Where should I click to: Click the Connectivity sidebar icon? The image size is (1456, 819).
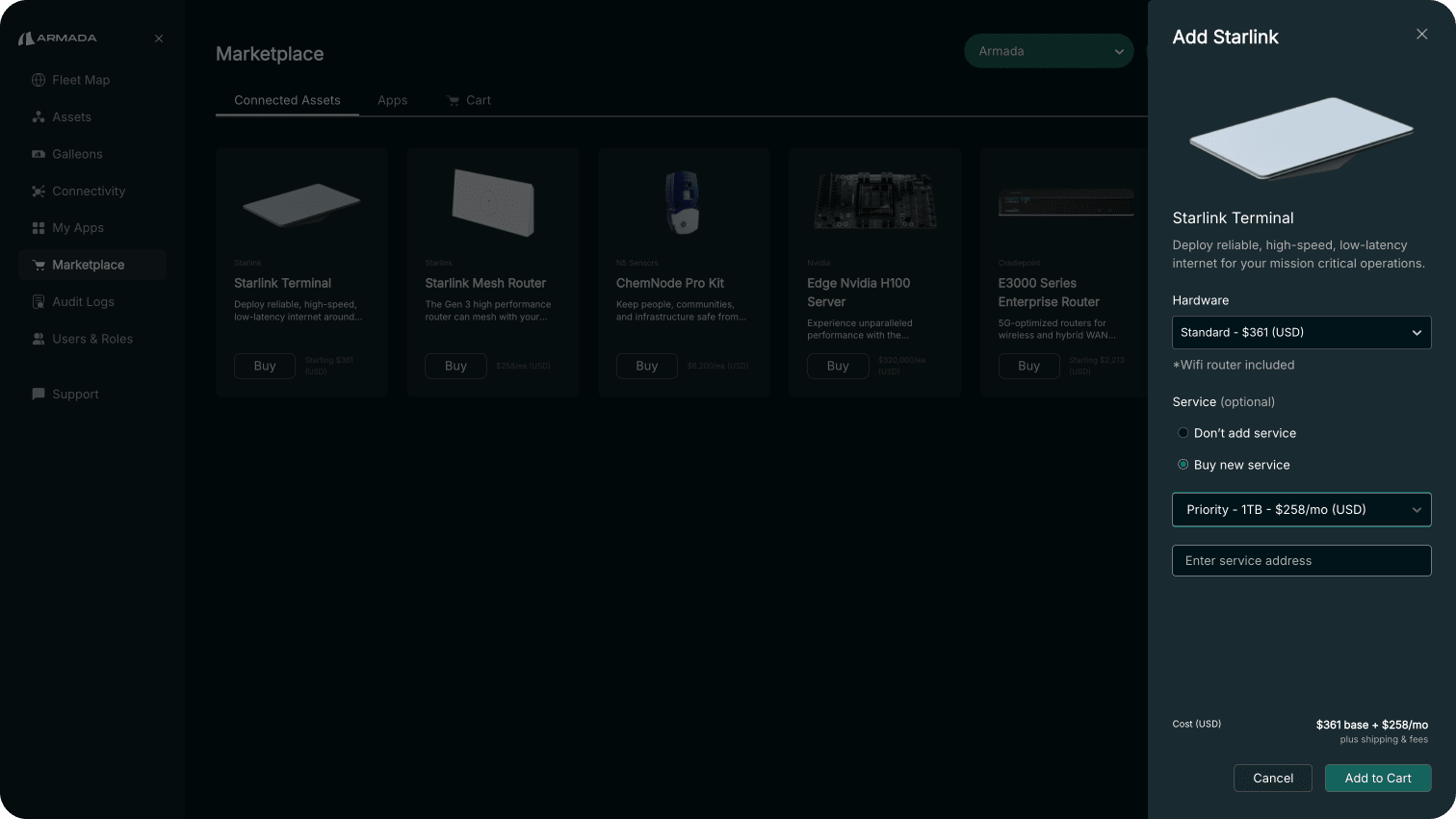tap(39, 192)
